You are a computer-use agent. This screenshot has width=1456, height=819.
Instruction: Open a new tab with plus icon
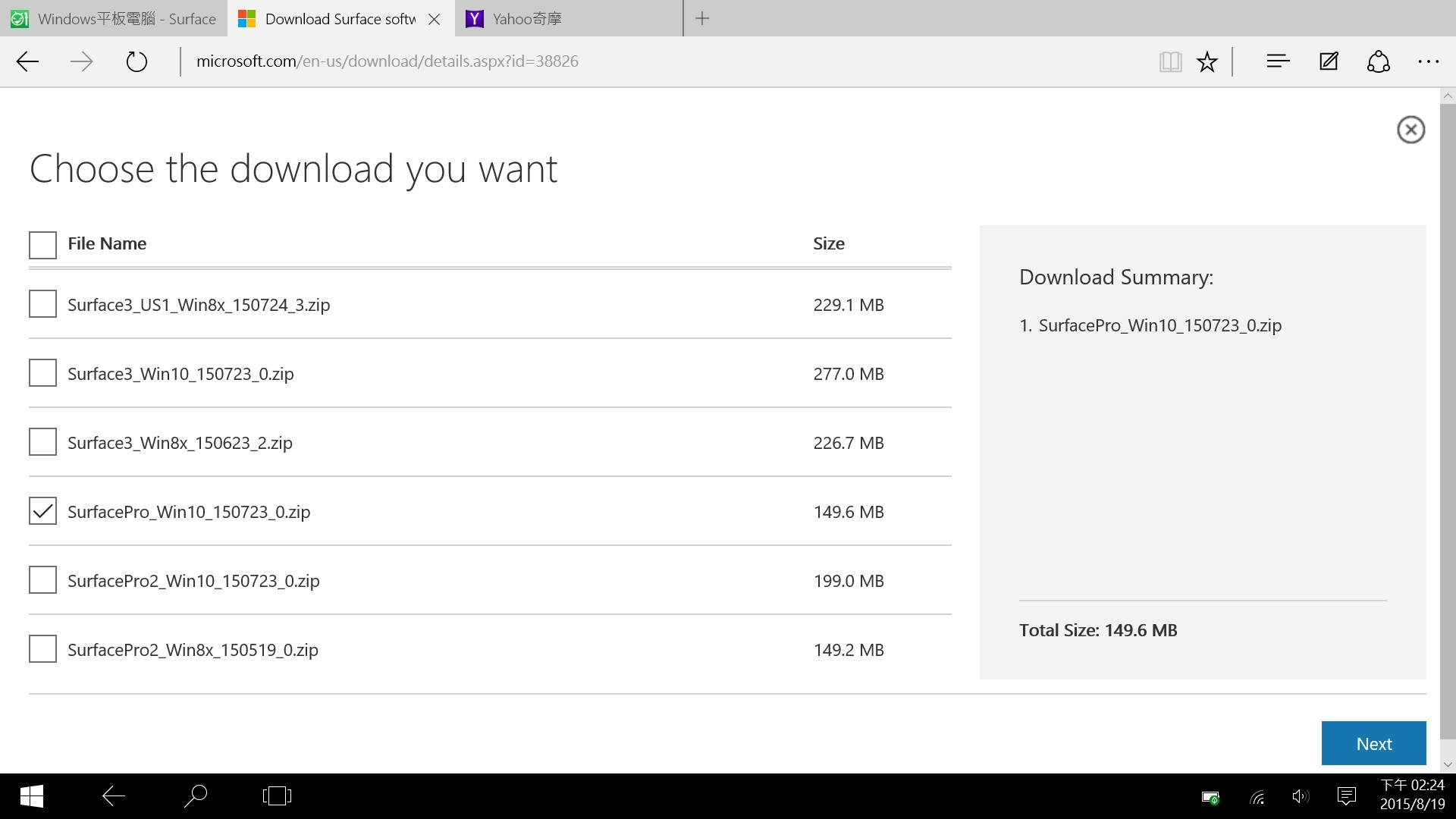tap(702, 18)
